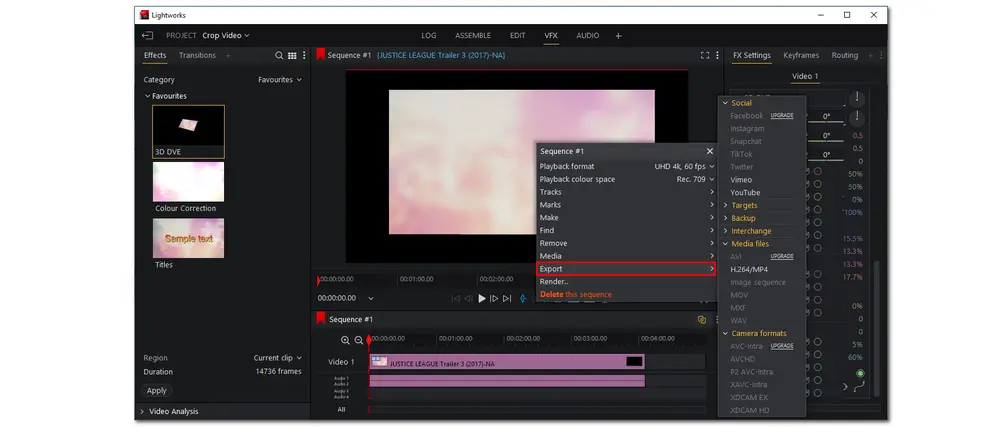Choose H.264/MP4 export format

pos(749,269)
